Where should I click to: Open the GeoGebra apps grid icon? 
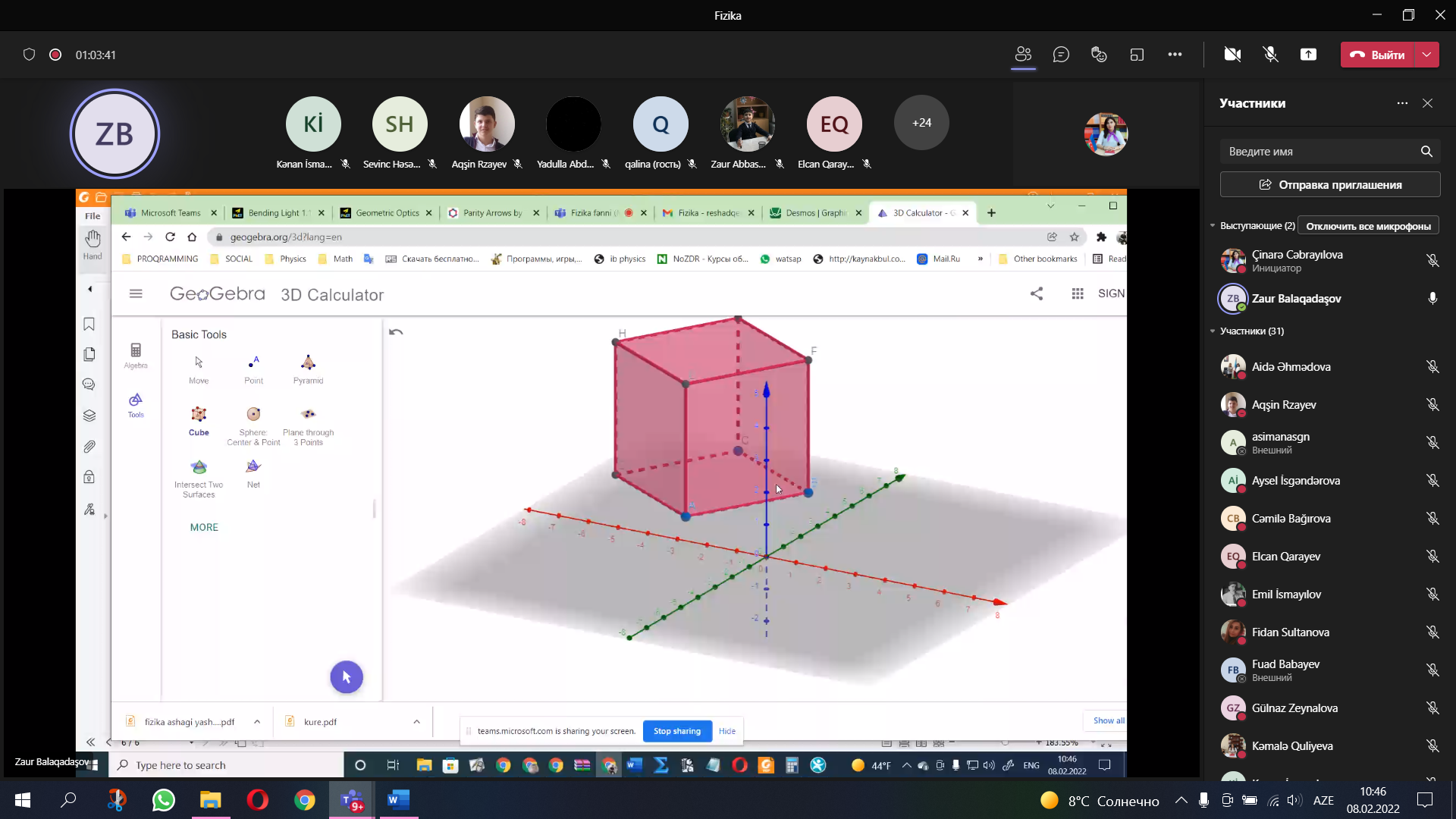tap(1078, 293)
